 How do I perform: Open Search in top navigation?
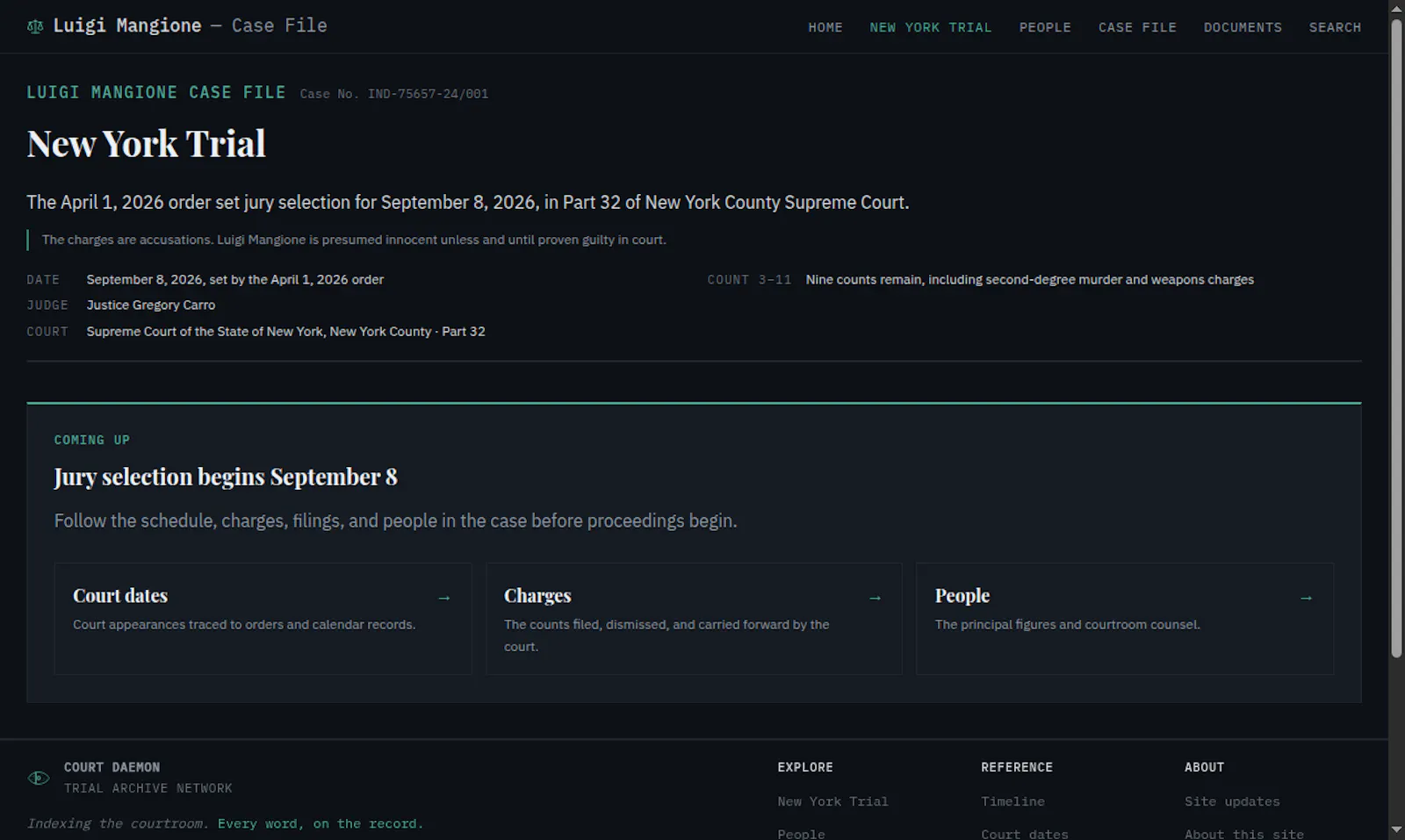pos(1335,27)
